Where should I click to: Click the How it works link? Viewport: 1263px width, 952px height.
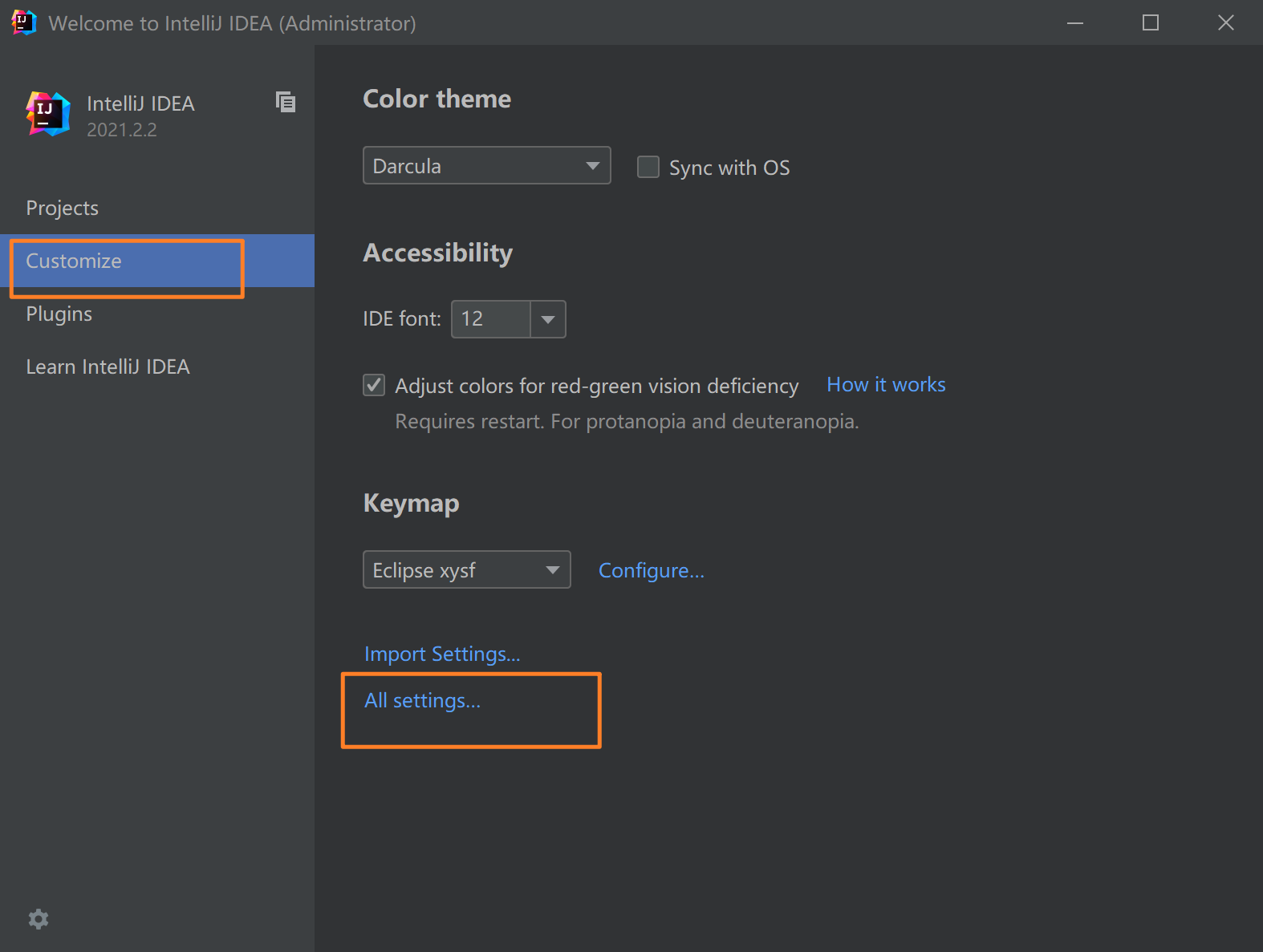(x=886, y=385)
